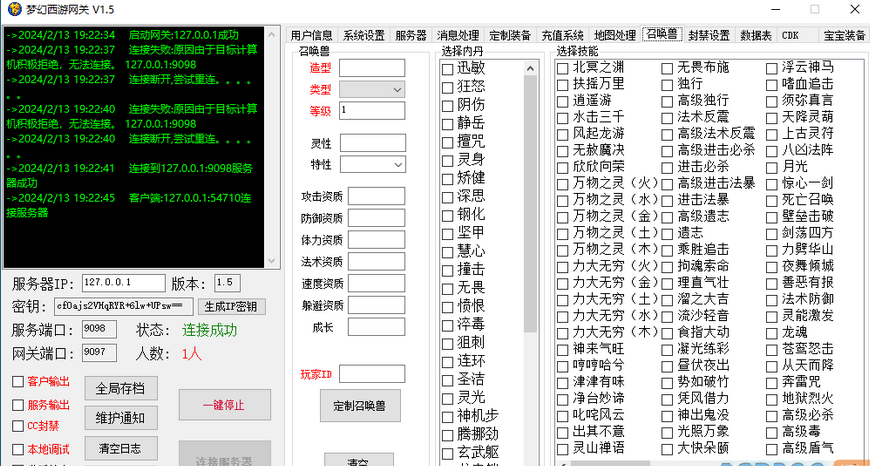Image resolution: width=870 pixels, height=466 pixels.
Task: Click the 定制召唤兽 button
Action: 360,406
